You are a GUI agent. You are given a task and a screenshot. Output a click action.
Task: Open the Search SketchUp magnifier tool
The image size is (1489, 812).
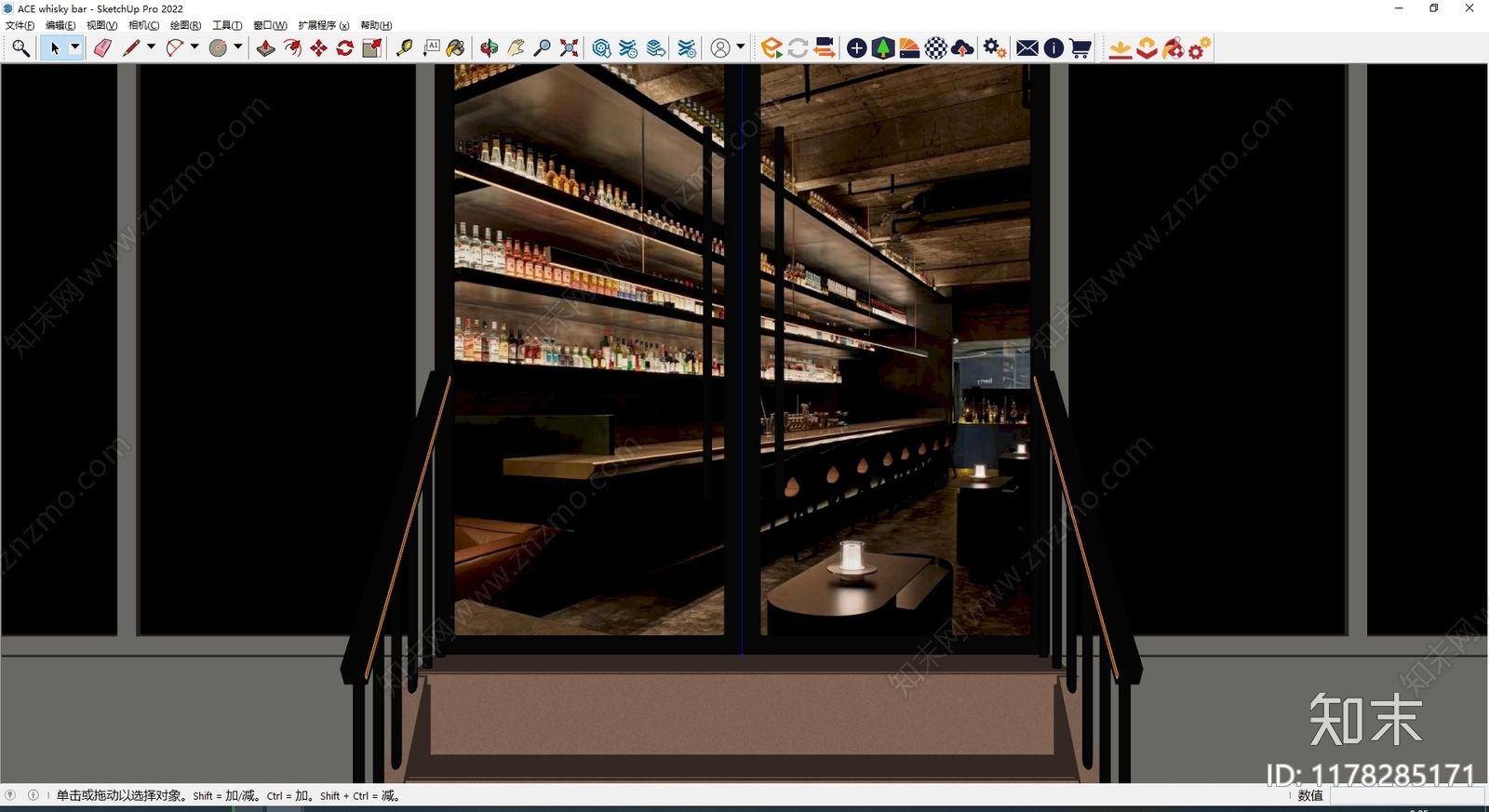click(x=20, y=48)
